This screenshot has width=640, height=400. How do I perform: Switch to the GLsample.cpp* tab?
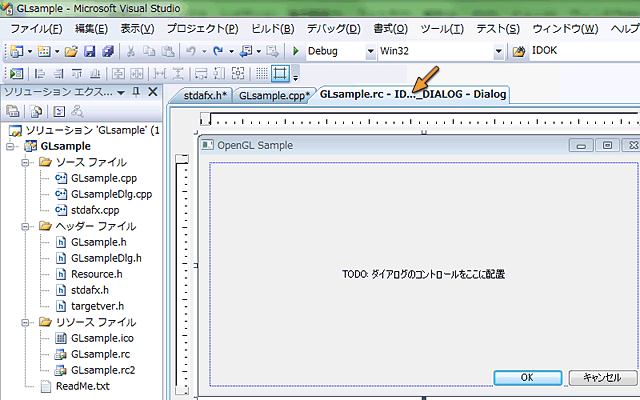pos(275,96)
